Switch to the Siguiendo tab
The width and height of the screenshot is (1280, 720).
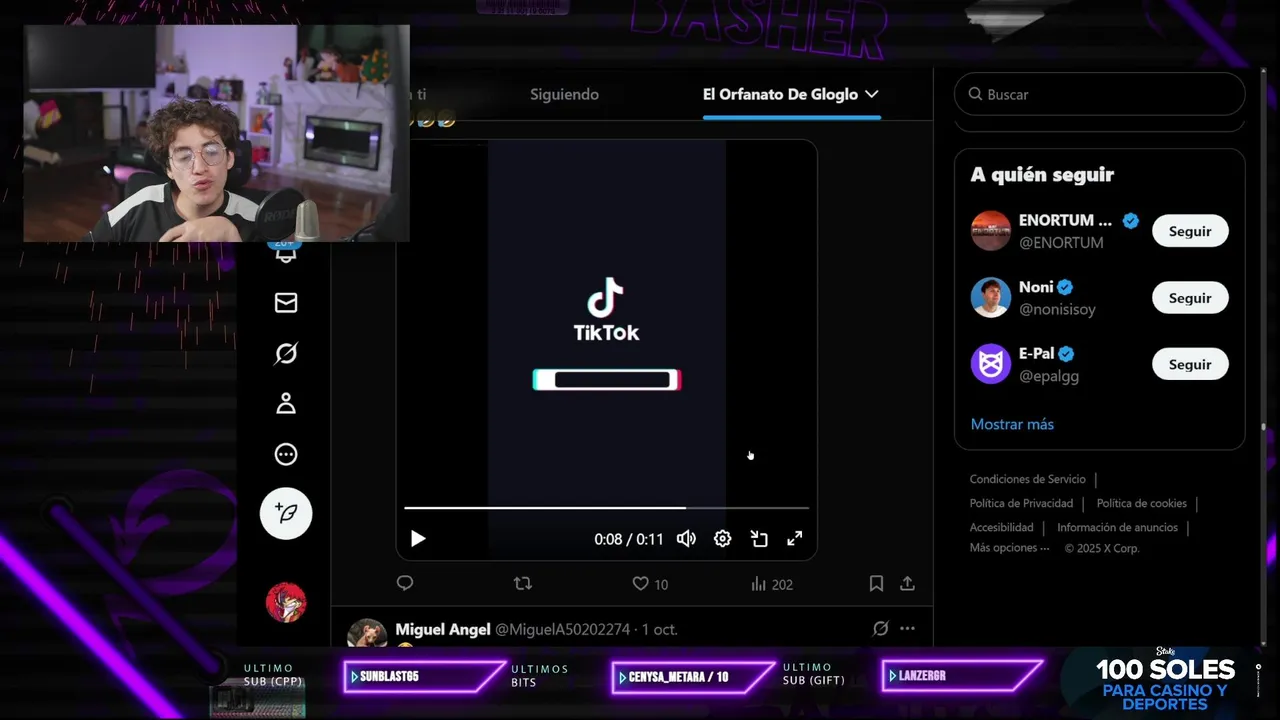coord(564,94)
